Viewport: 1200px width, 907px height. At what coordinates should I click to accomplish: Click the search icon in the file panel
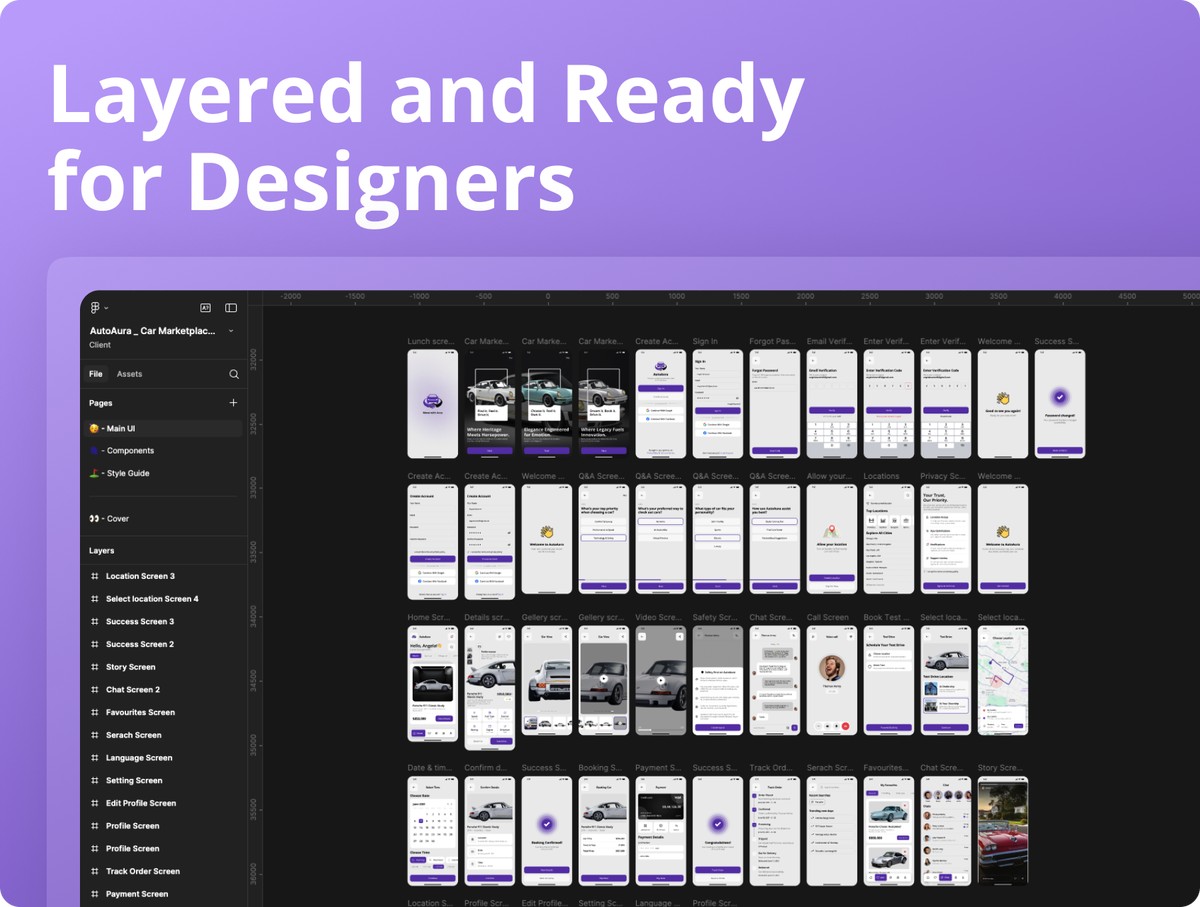coord(234,374)
